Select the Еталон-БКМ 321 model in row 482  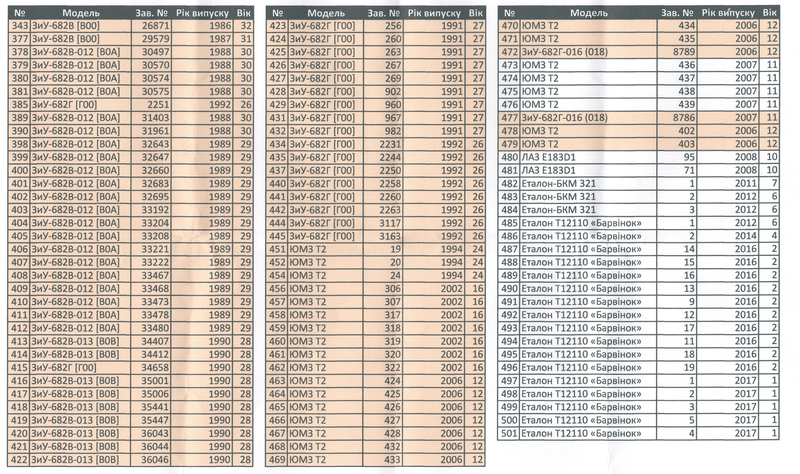(x=588, y=184)
